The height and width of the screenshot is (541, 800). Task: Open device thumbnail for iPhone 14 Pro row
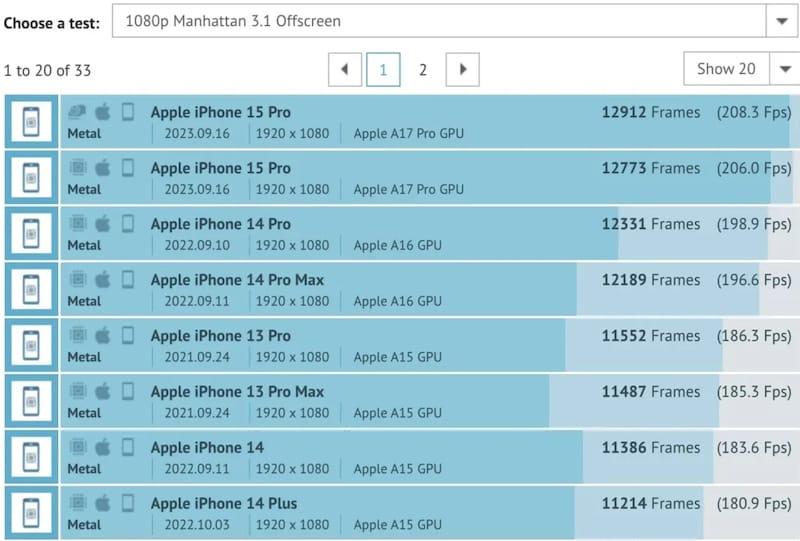point(31,233)
